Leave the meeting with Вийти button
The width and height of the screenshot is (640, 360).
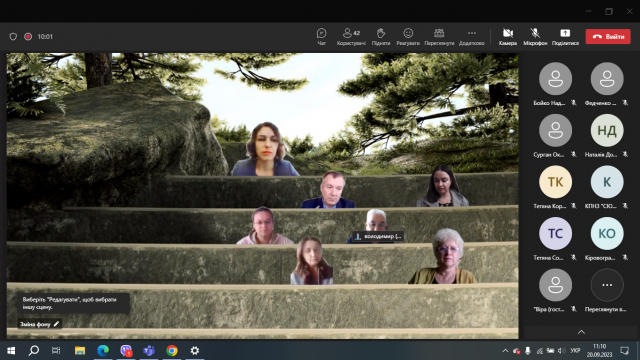608,36
